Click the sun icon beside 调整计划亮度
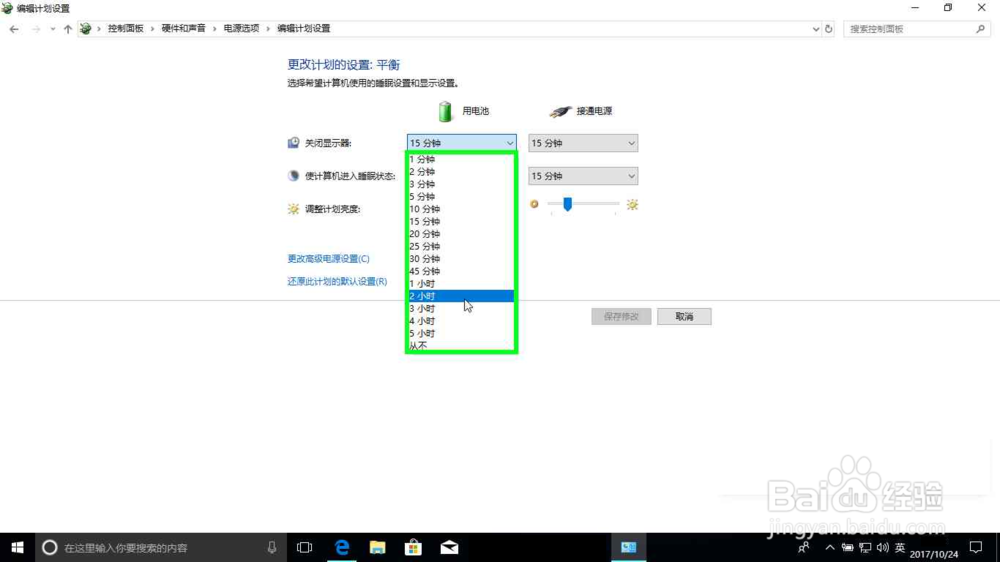 click(x=293, y=209)
